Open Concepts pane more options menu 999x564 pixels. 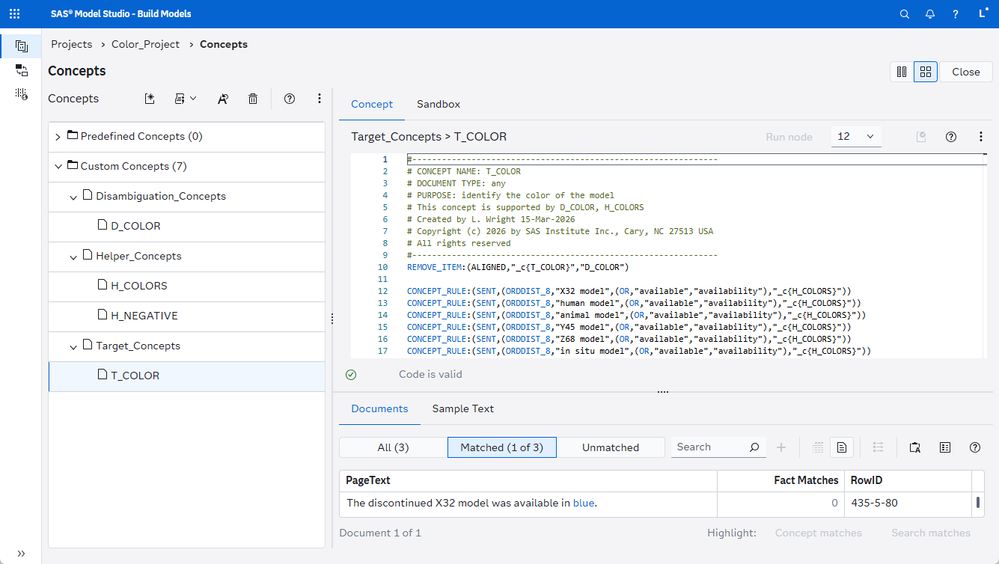pos(319,98)
